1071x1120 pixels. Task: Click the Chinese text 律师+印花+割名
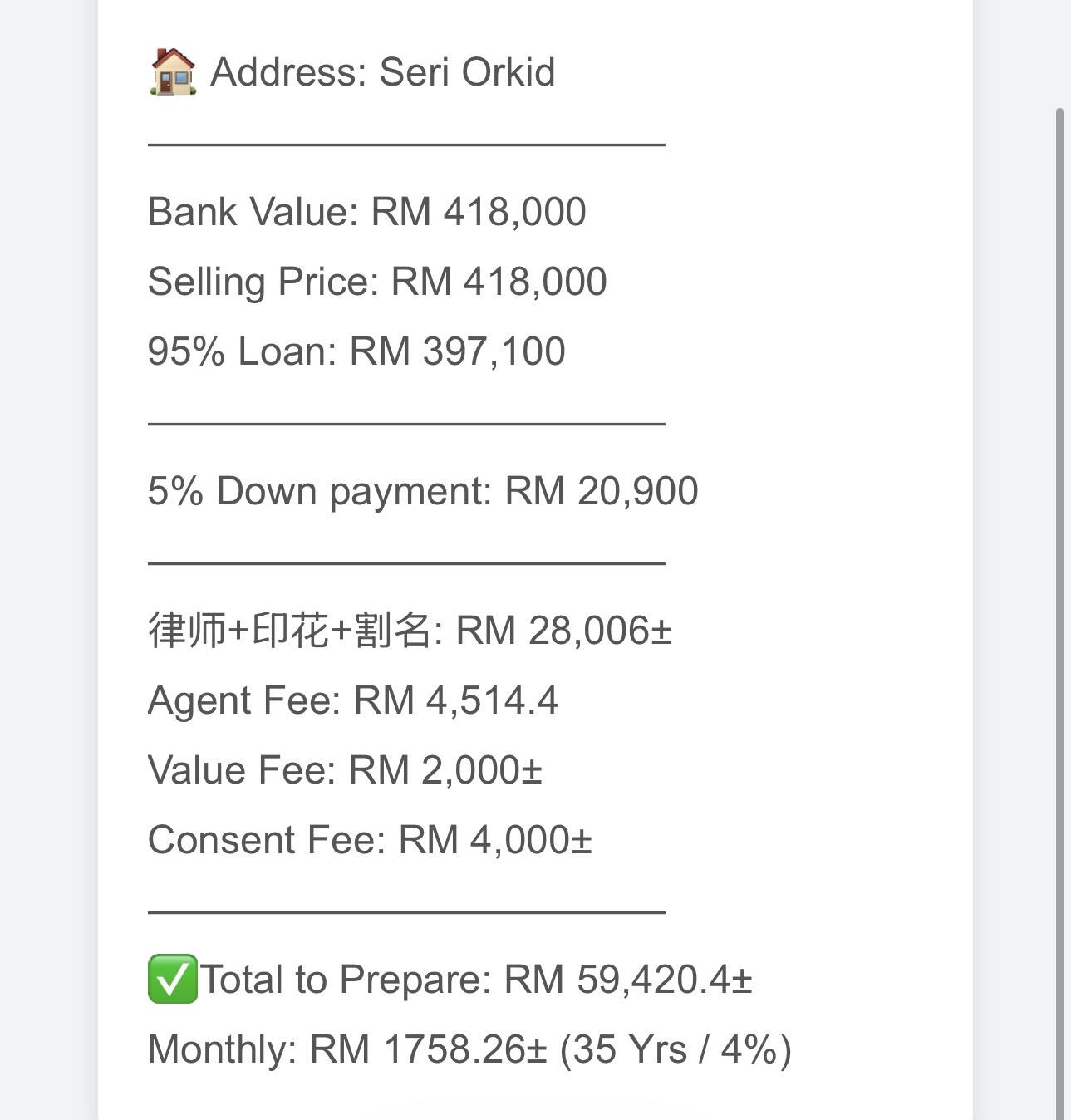(288, 631)
